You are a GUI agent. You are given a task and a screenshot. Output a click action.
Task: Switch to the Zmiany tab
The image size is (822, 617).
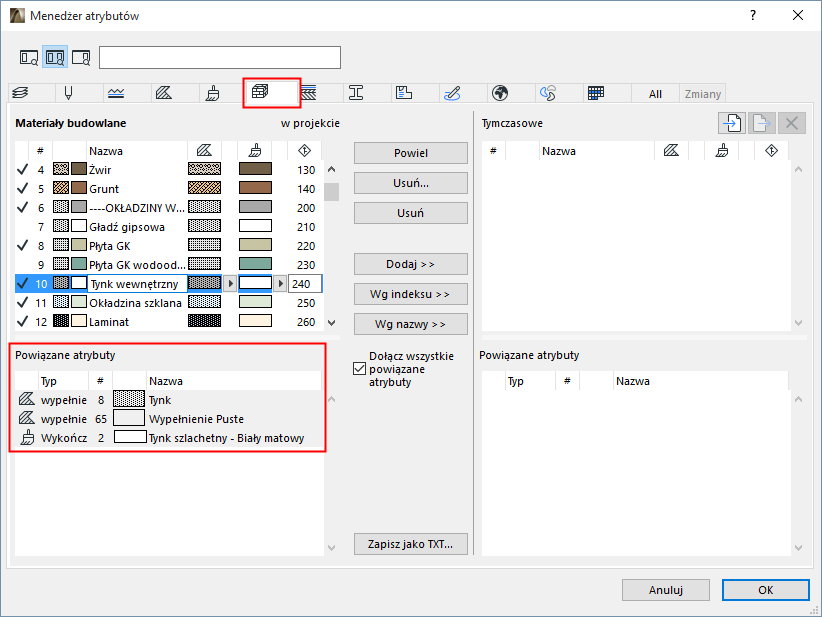tap(703, 94)
